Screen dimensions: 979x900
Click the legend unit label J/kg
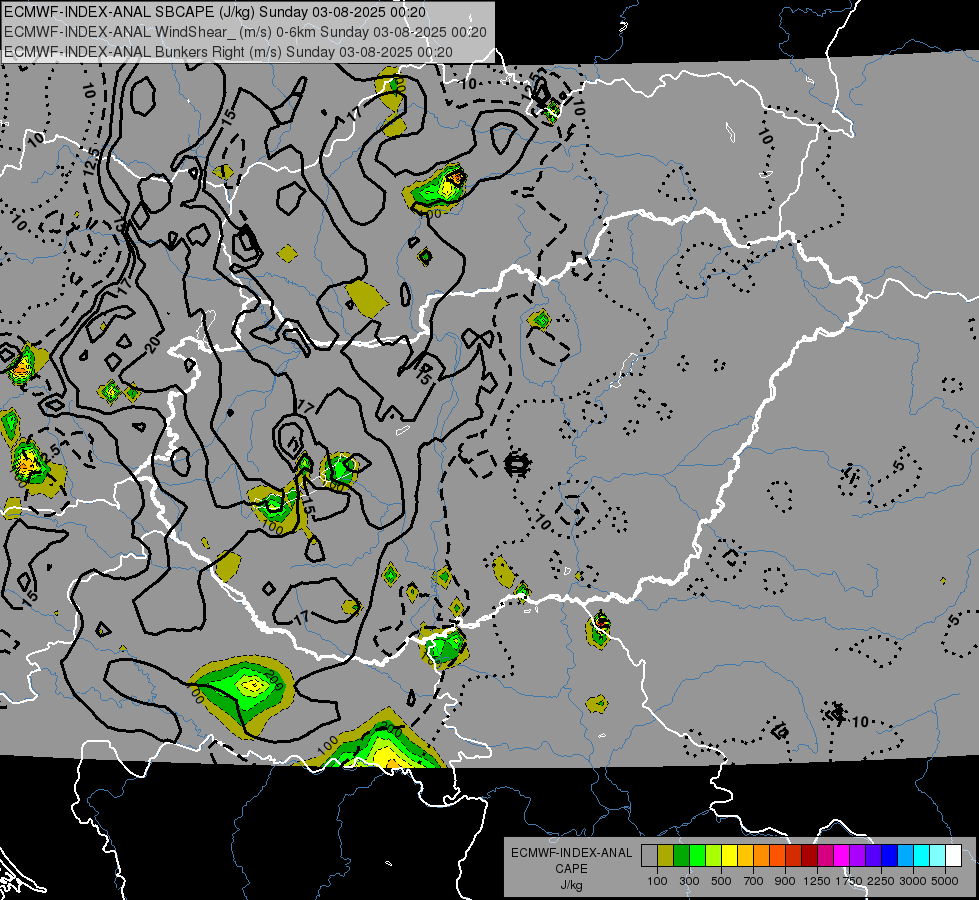pyautogui.click(x=571, y=885)
